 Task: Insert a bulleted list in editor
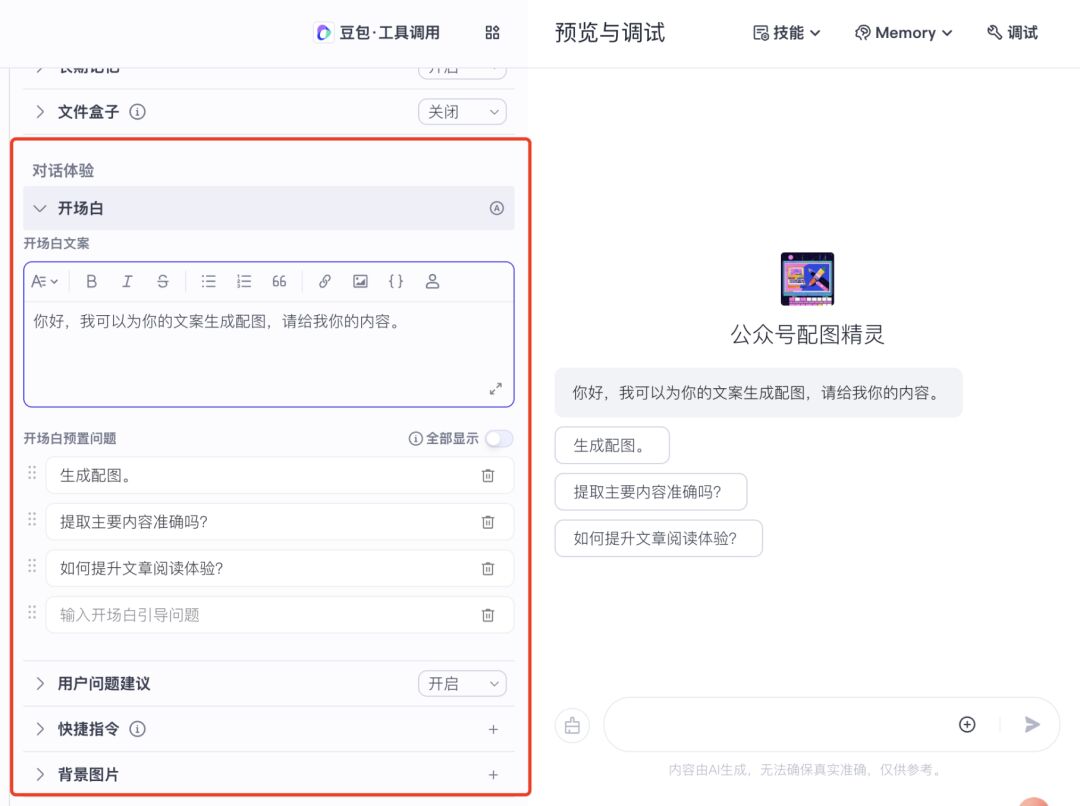click(x=208, y=282)
